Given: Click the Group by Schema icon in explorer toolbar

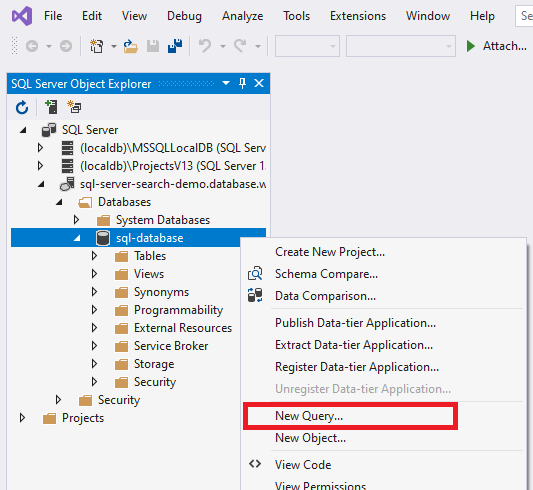Looking at the screenshot, I should tap(74, 107).
